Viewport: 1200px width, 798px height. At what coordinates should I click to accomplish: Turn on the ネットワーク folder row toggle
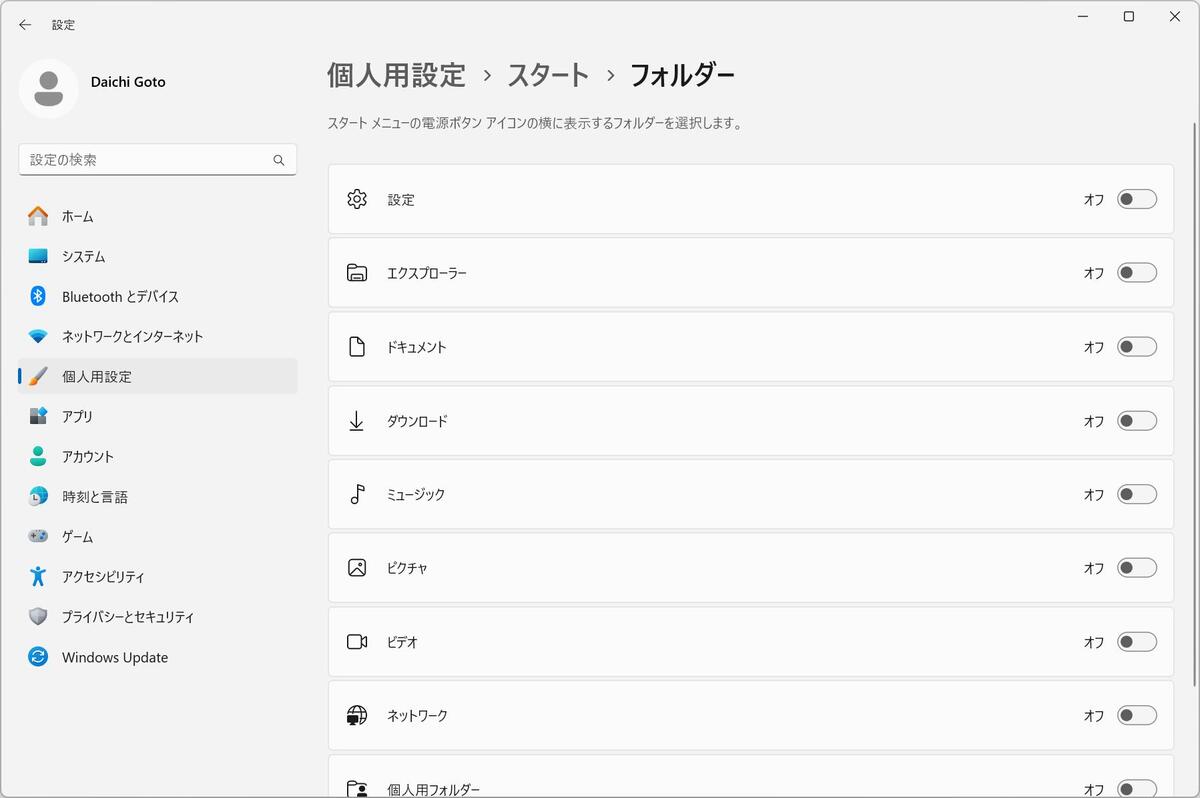1137,716
